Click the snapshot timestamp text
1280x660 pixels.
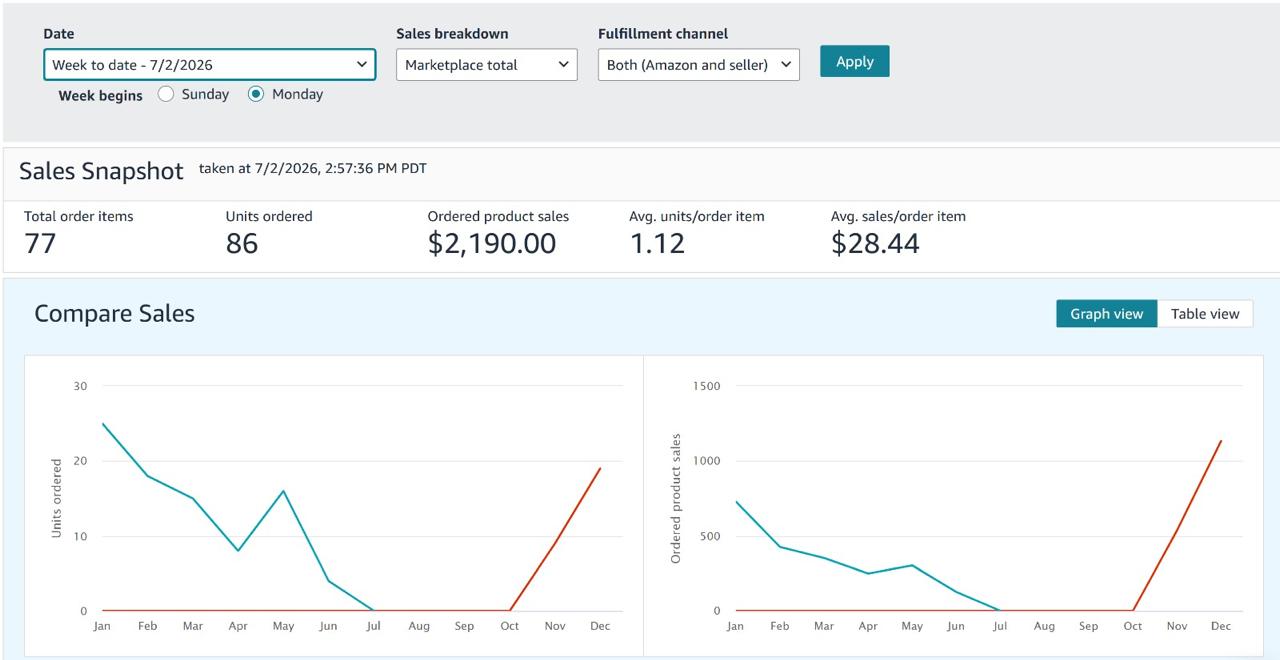coord(313,169)
